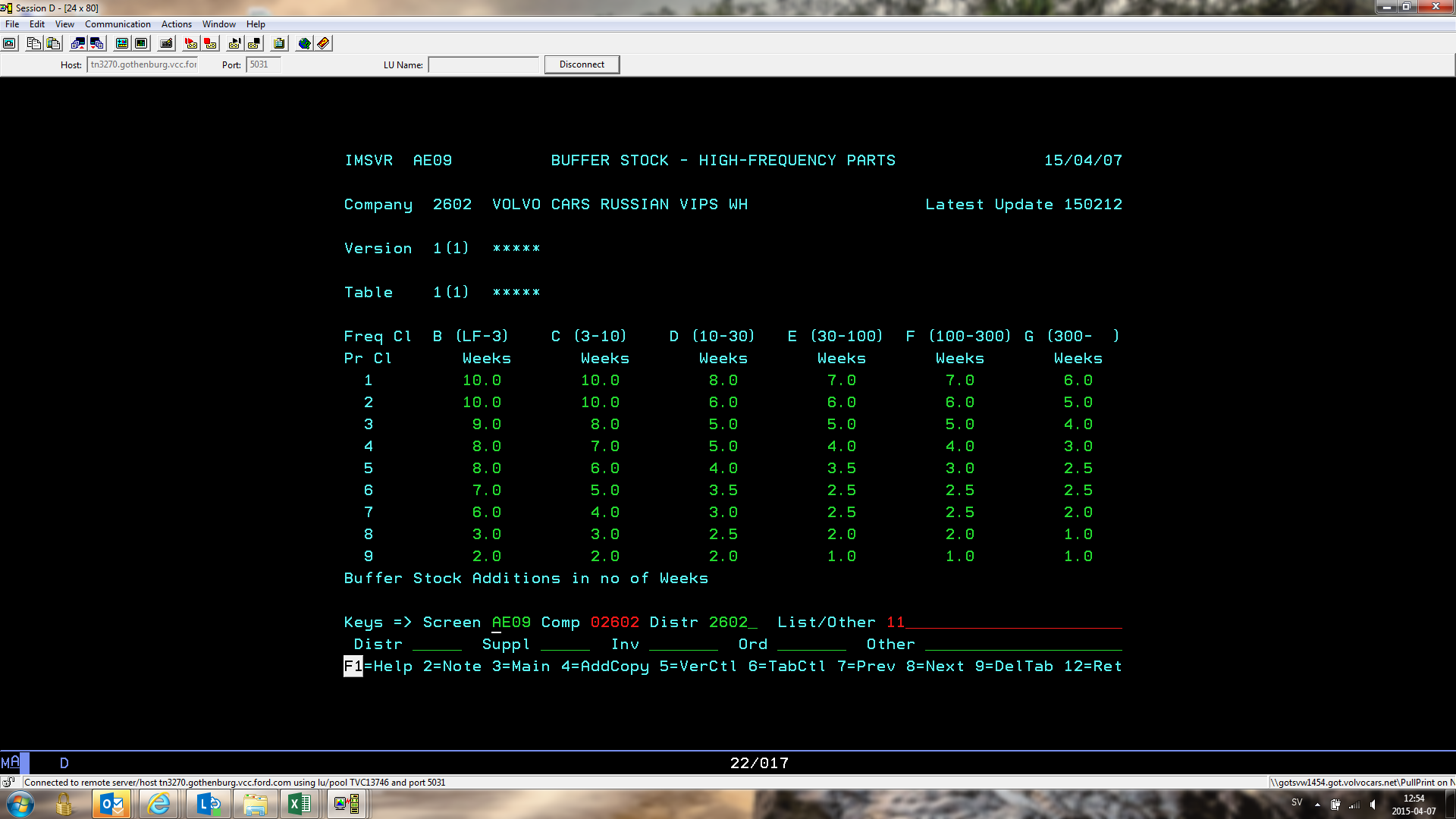Open the Display setup toolbar icon

tap(121, 43)
